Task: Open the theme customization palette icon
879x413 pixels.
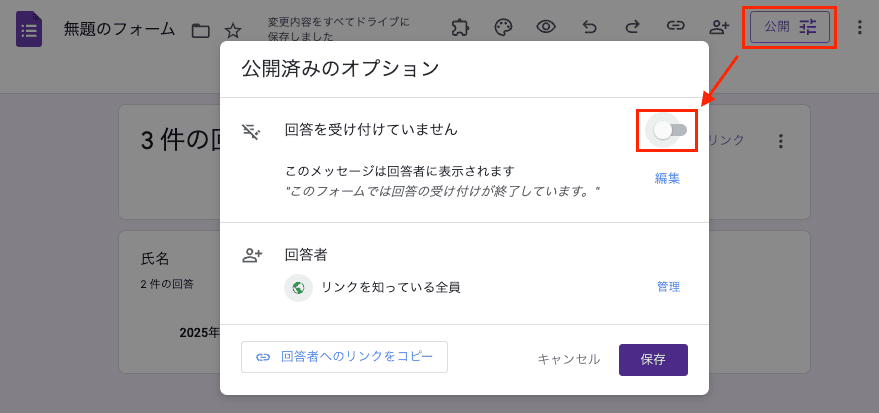Action: (503, 27)
